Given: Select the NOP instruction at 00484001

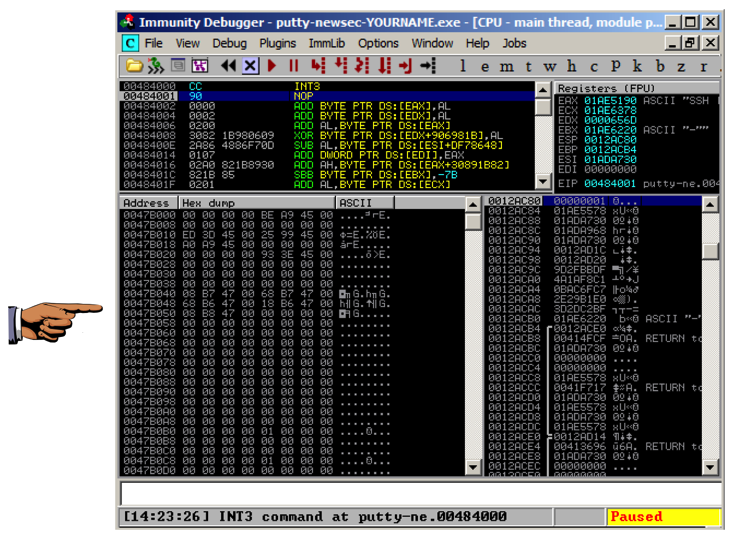Looking at the screenshot, I should pyautogui.click(x=327, y=96).
